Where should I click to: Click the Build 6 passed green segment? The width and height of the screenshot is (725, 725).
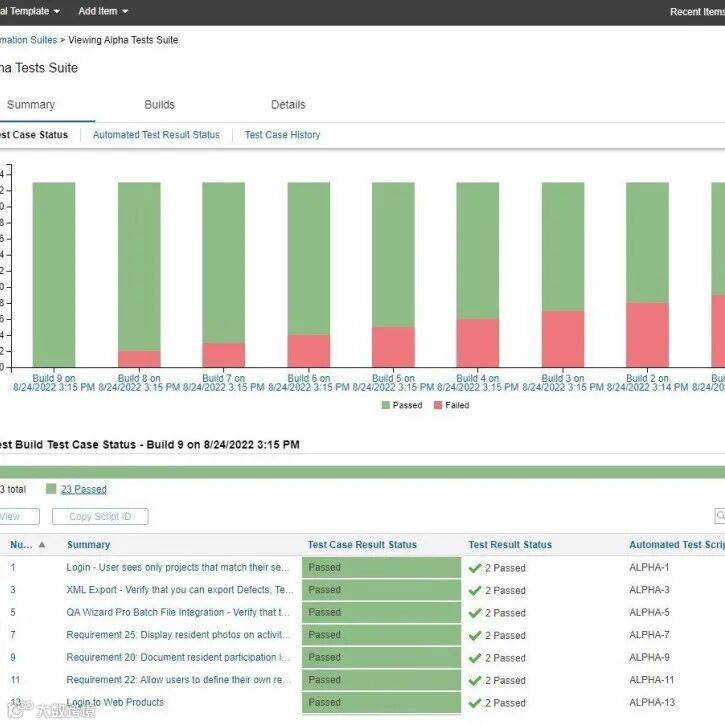tap(309, 258)
